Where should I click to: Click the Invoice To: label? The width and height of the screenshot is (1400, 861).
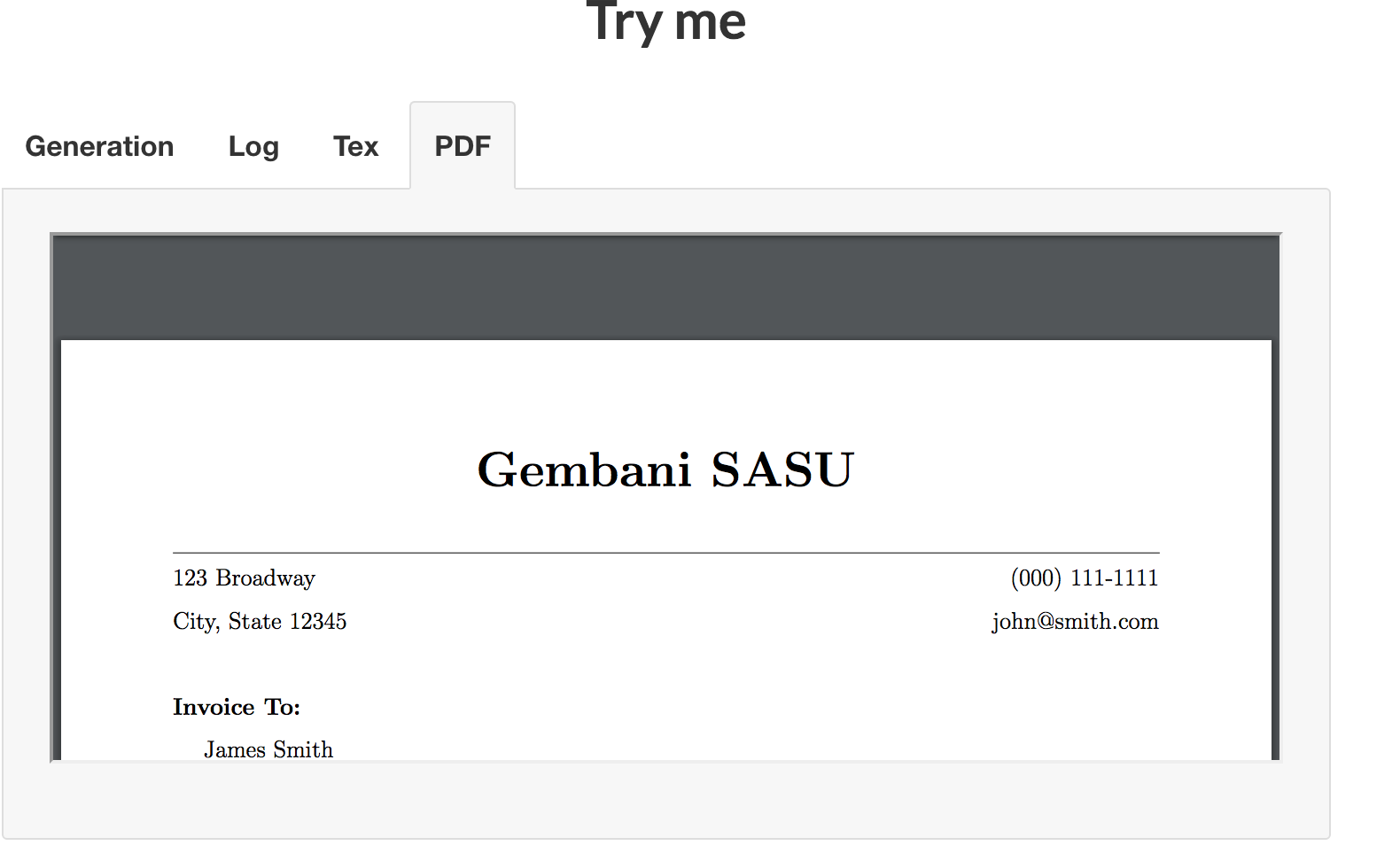point(237,707)
